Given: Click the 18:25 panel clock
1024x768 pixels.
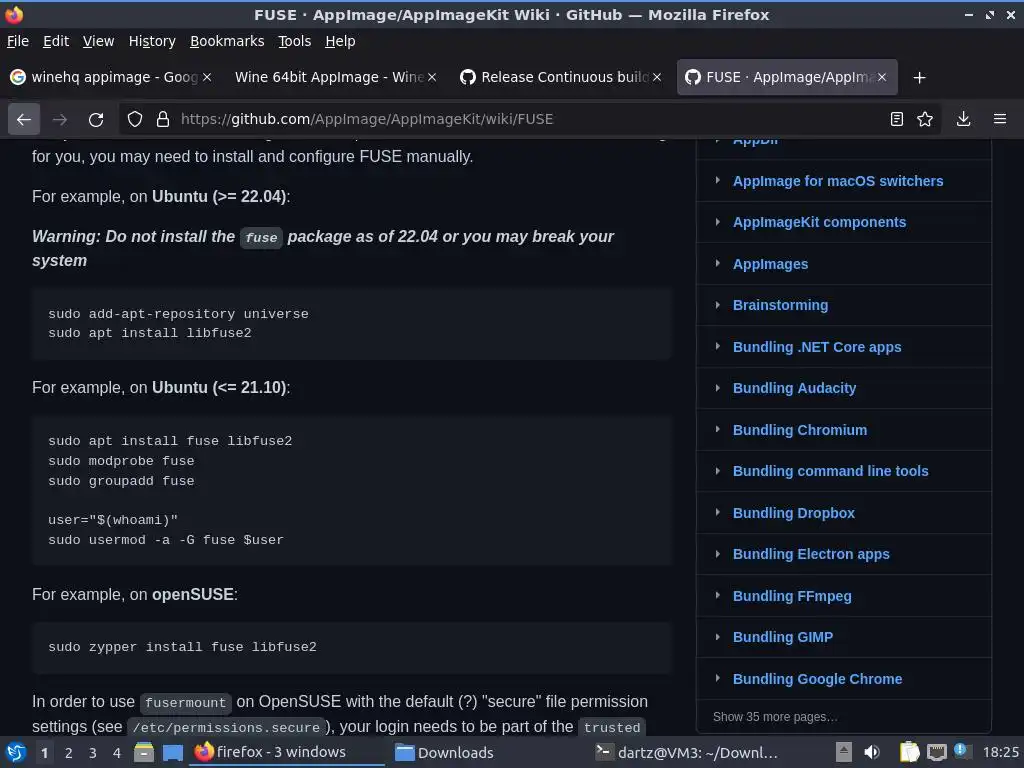Looking at the screenshot, I should [x=1000, y=752].
